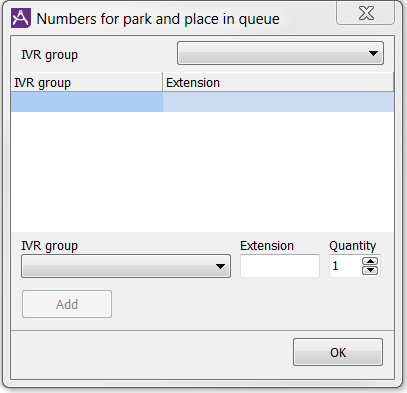407x393 pixels.
Task: Click the purple compass app icon in title bar
Action: [21, 18]
